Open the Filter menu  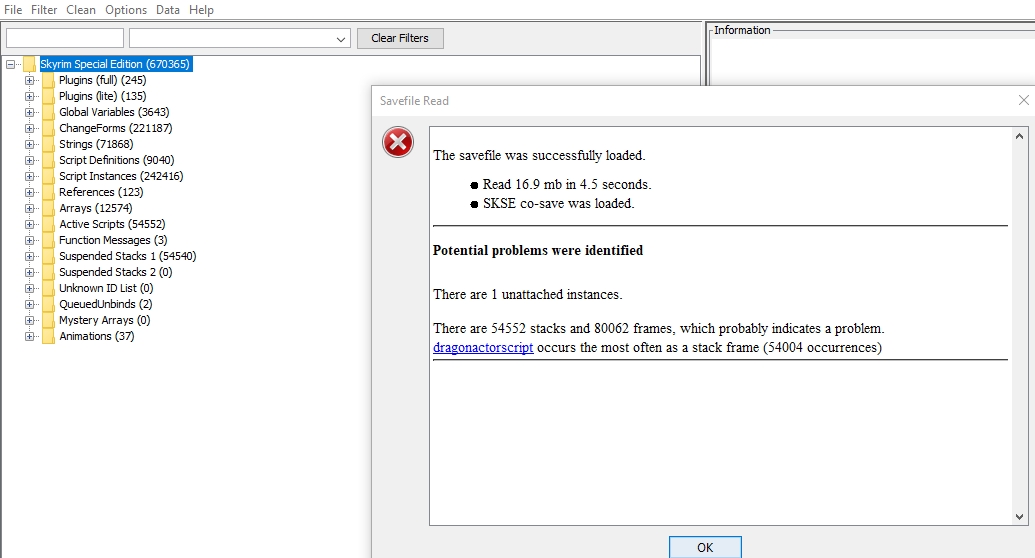[x=44, y=10]
